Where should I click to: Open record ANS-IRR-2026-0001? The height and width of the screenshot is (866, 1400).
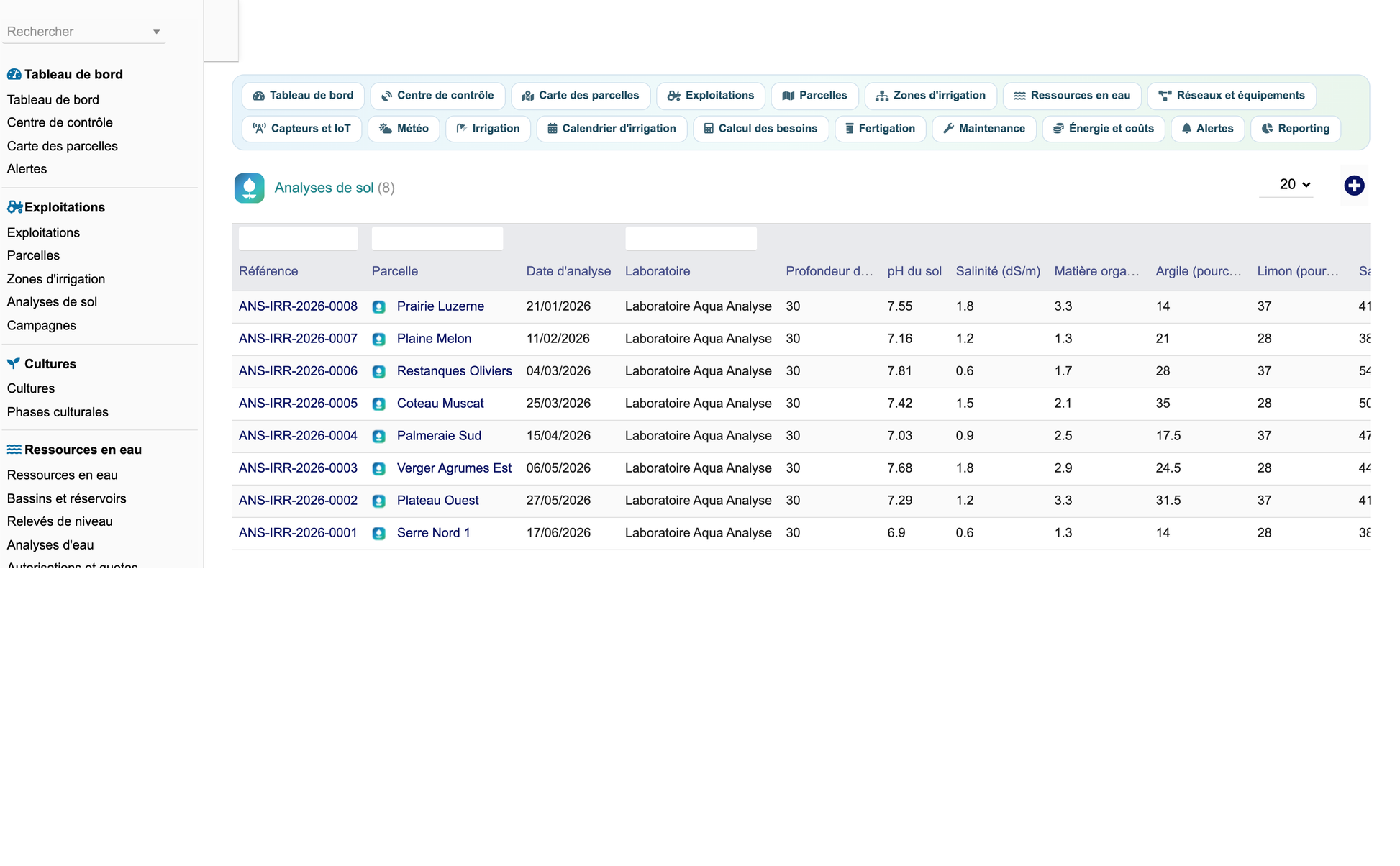coord(298,533)
